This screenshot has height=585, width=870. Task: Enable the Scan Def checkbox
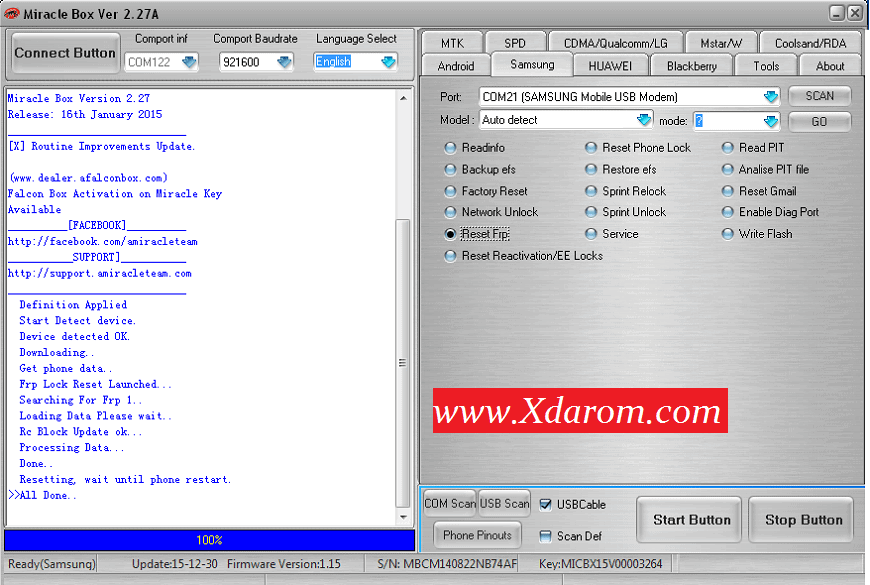pos(545,536)
